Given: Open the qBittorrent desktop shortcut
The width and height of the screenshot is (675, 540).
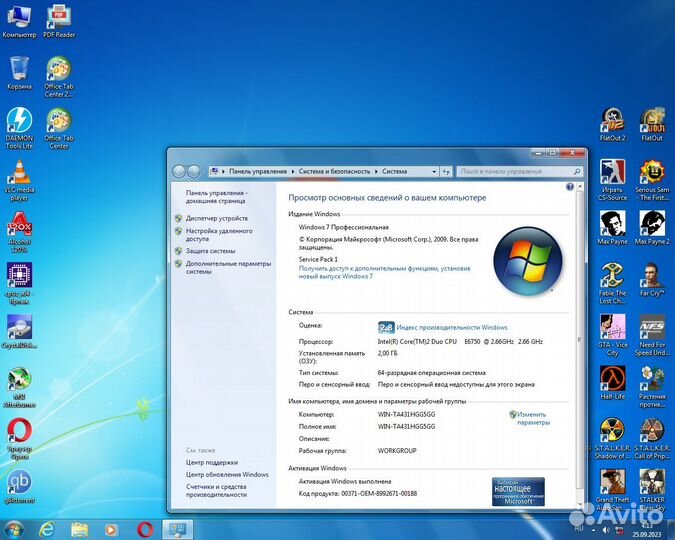Looking at the screenshot, I should [19, 483].
